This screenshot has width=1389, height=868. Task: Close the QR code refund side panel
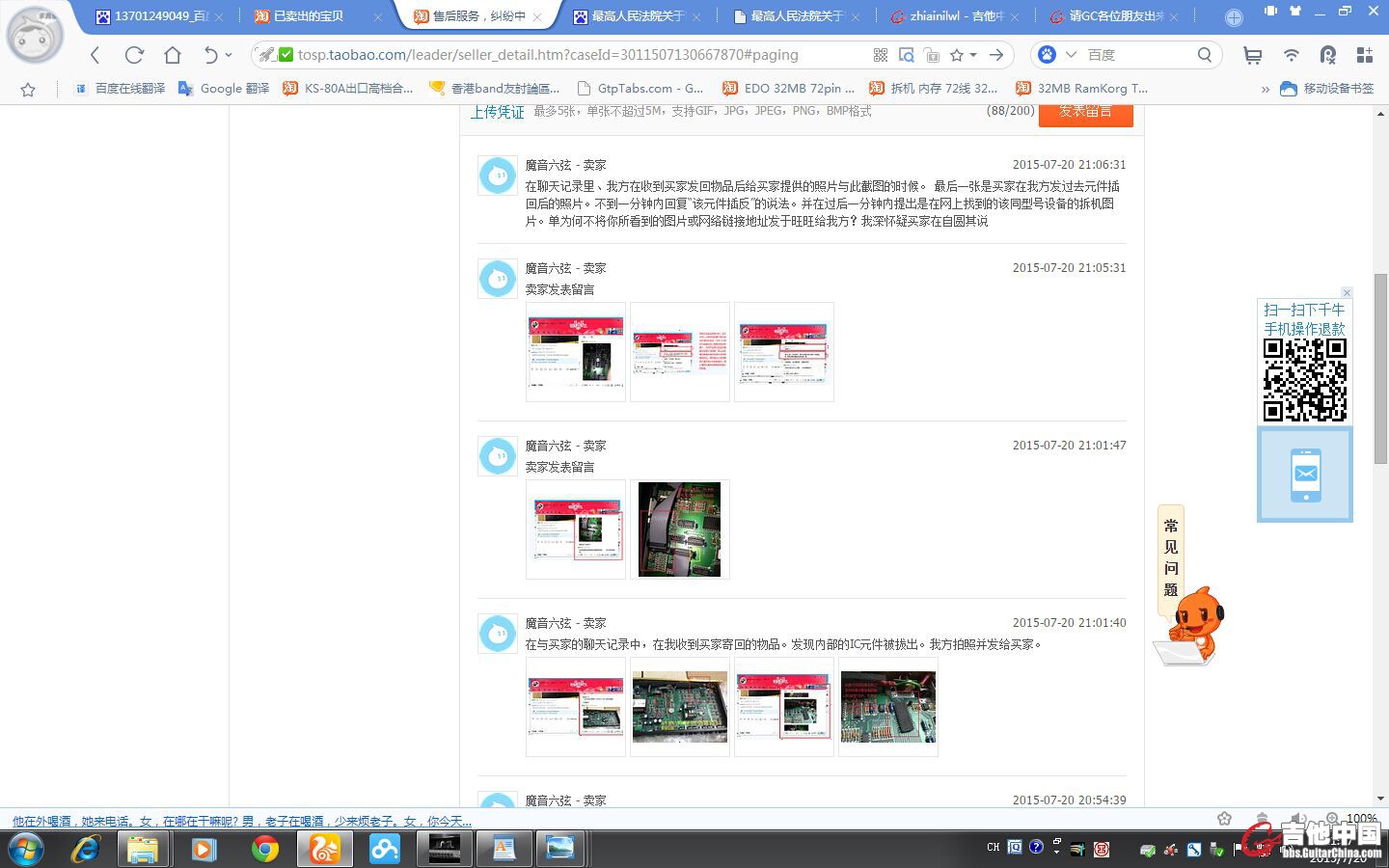1347,292
